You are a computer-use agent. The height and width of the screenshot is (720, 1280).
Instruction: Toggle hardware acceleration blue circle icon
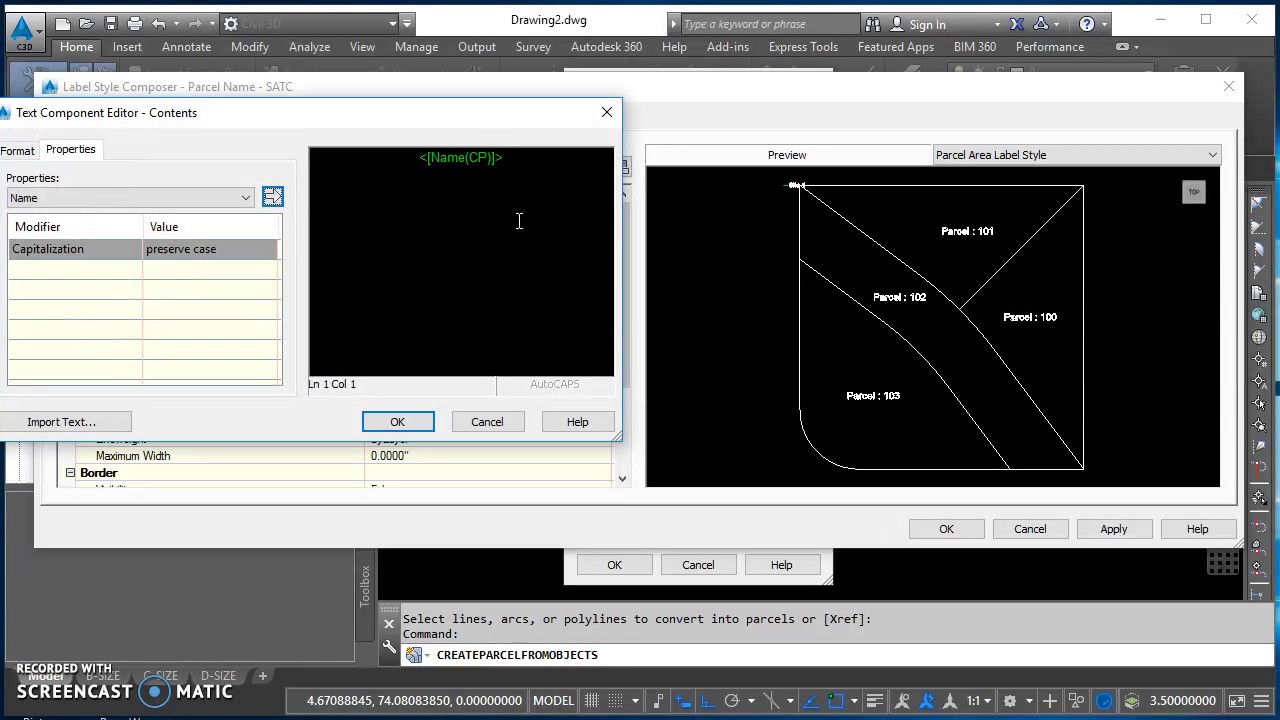(x=1104, y=701)
